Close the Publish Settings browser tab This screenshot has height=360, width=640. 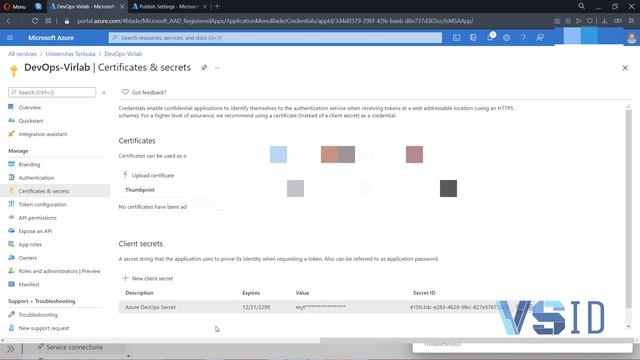pos(204,7)
